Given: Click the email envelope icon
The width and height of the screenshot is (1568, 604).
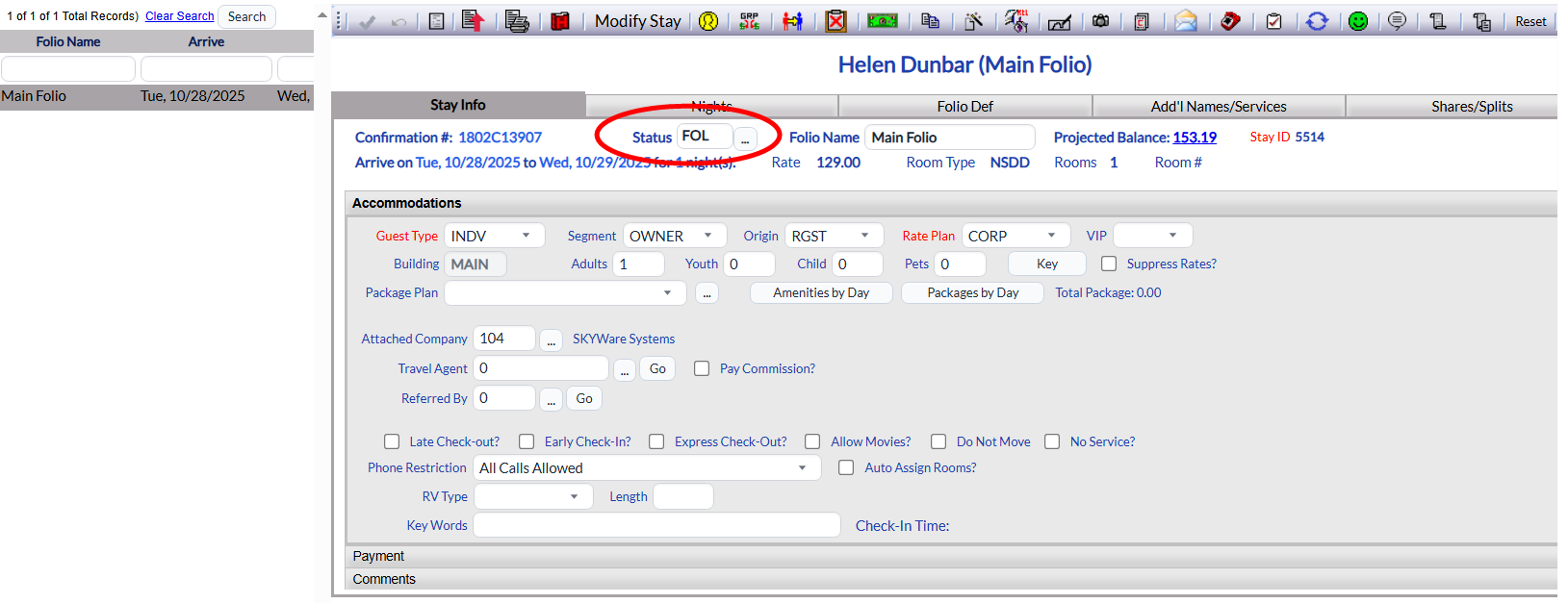Looking at the screenshot, I should coord(1186,21).
